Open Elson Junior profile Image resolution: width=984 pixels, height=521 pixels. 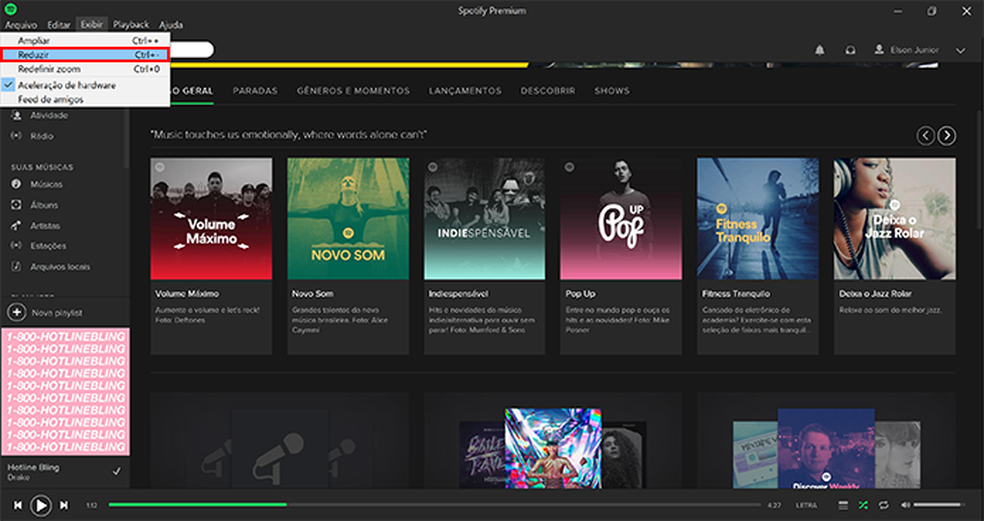(x=907, y=50)
